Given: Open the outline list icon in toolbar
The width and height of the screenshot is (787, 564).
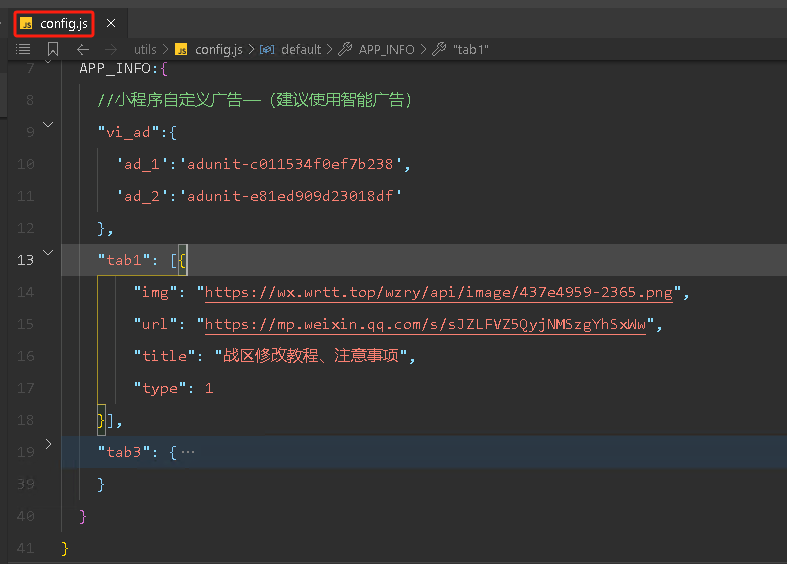Looking at the screenshot, I should pos(23,49).
